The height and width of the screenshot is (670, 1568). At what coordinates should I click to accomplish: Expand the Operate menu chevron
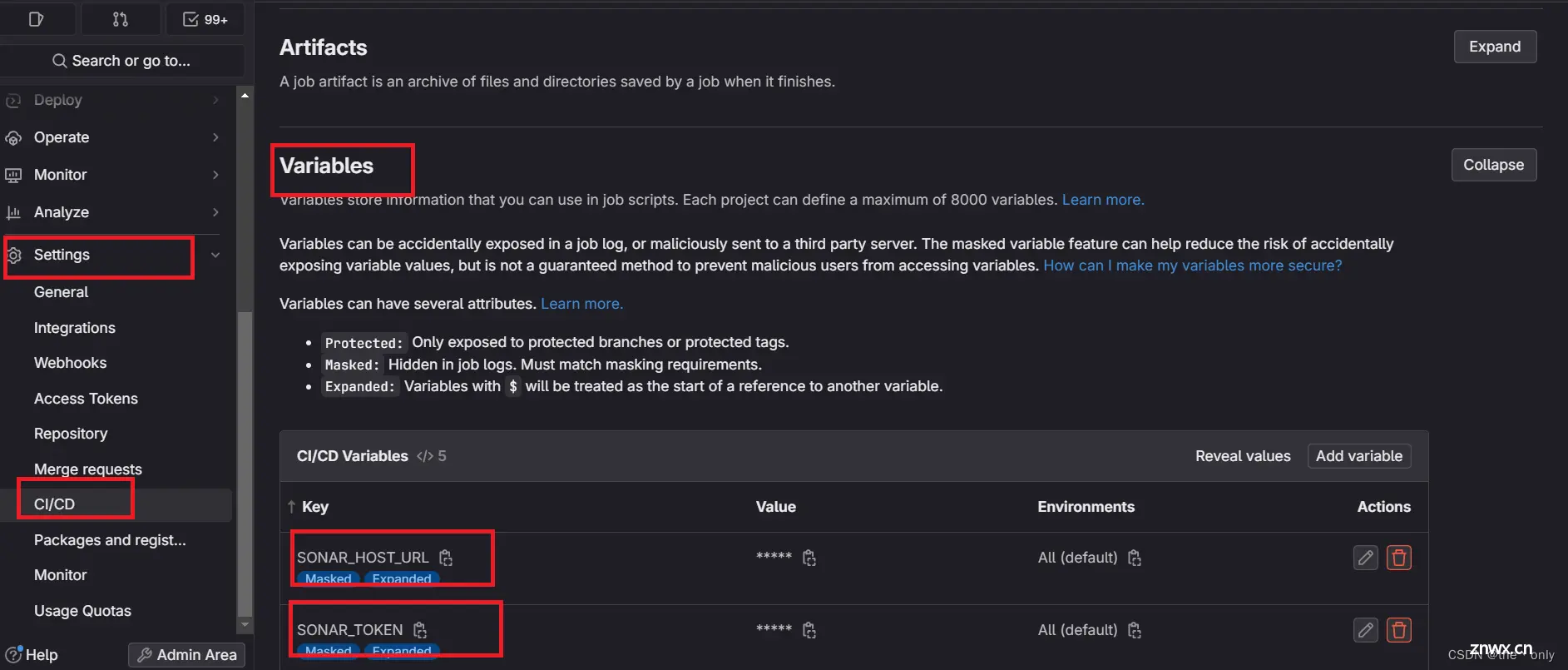pos(215,137)
